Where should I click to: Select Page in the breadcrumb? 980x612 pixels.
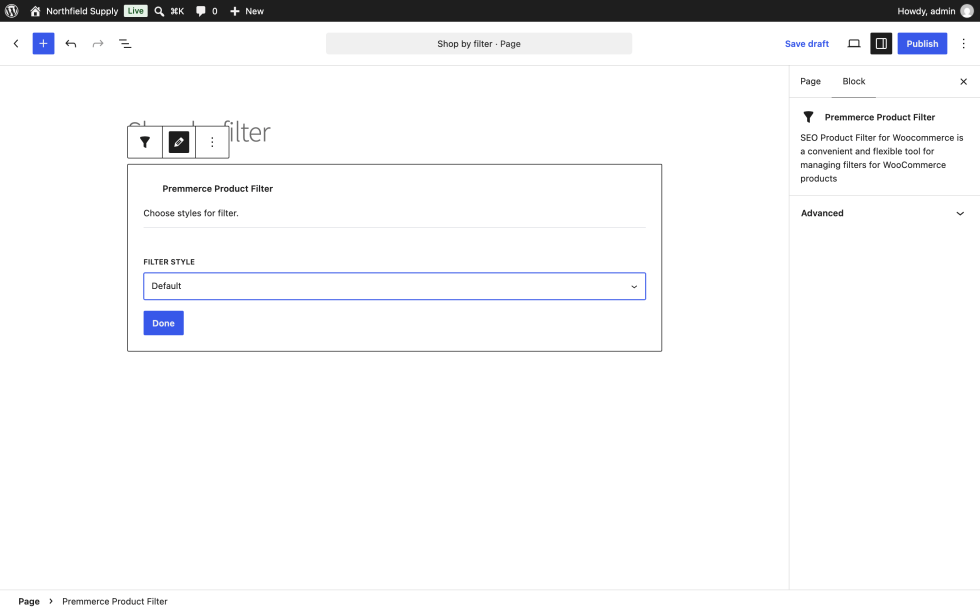(x=29, y=601)
